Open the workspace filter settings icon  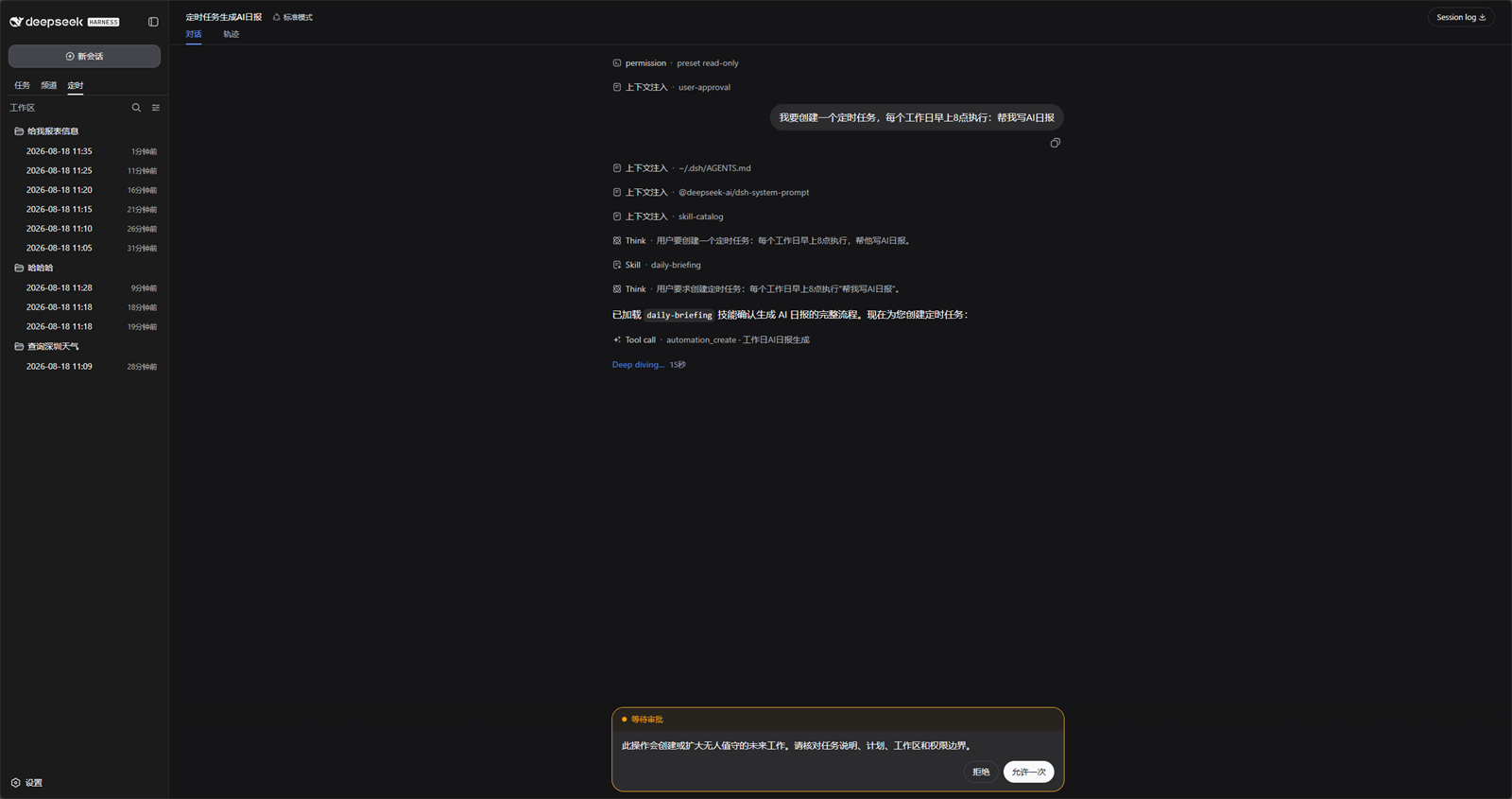pos(156,108)
